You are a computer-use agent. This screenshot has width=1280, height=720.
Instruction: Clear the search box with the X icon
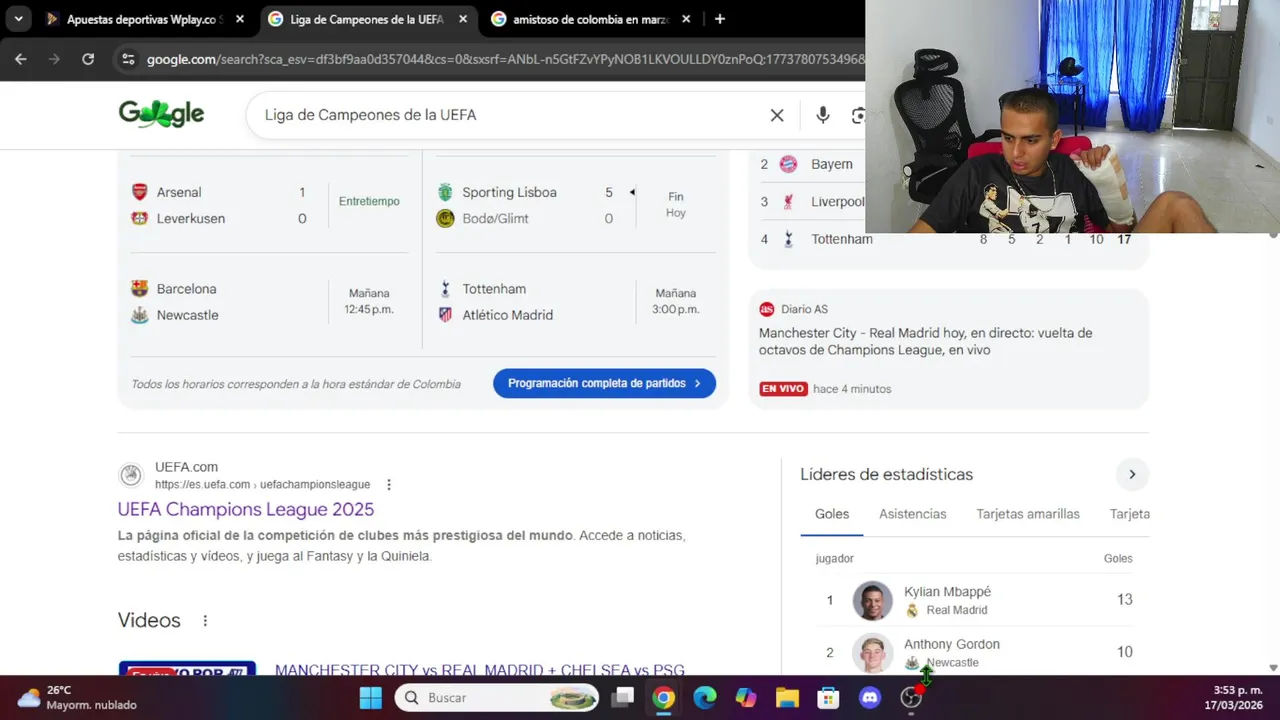tap(777, 115)
